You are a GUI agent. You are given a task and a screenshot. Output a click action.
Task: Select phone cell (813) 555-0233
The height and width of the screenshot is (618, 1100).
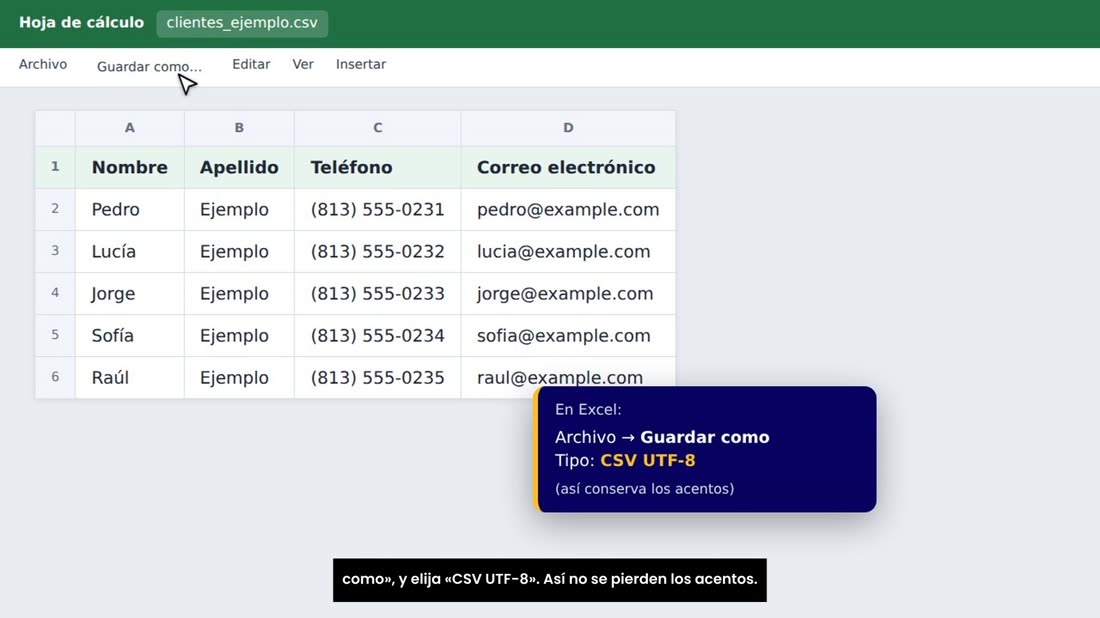point(377,293)
